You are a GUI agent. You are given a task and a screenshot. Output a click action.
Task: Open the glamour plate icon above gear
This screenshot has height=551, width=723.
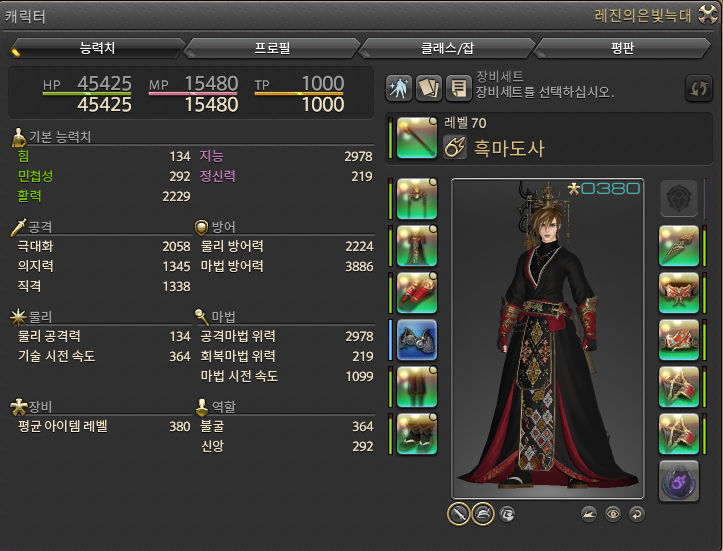point(429,88)
